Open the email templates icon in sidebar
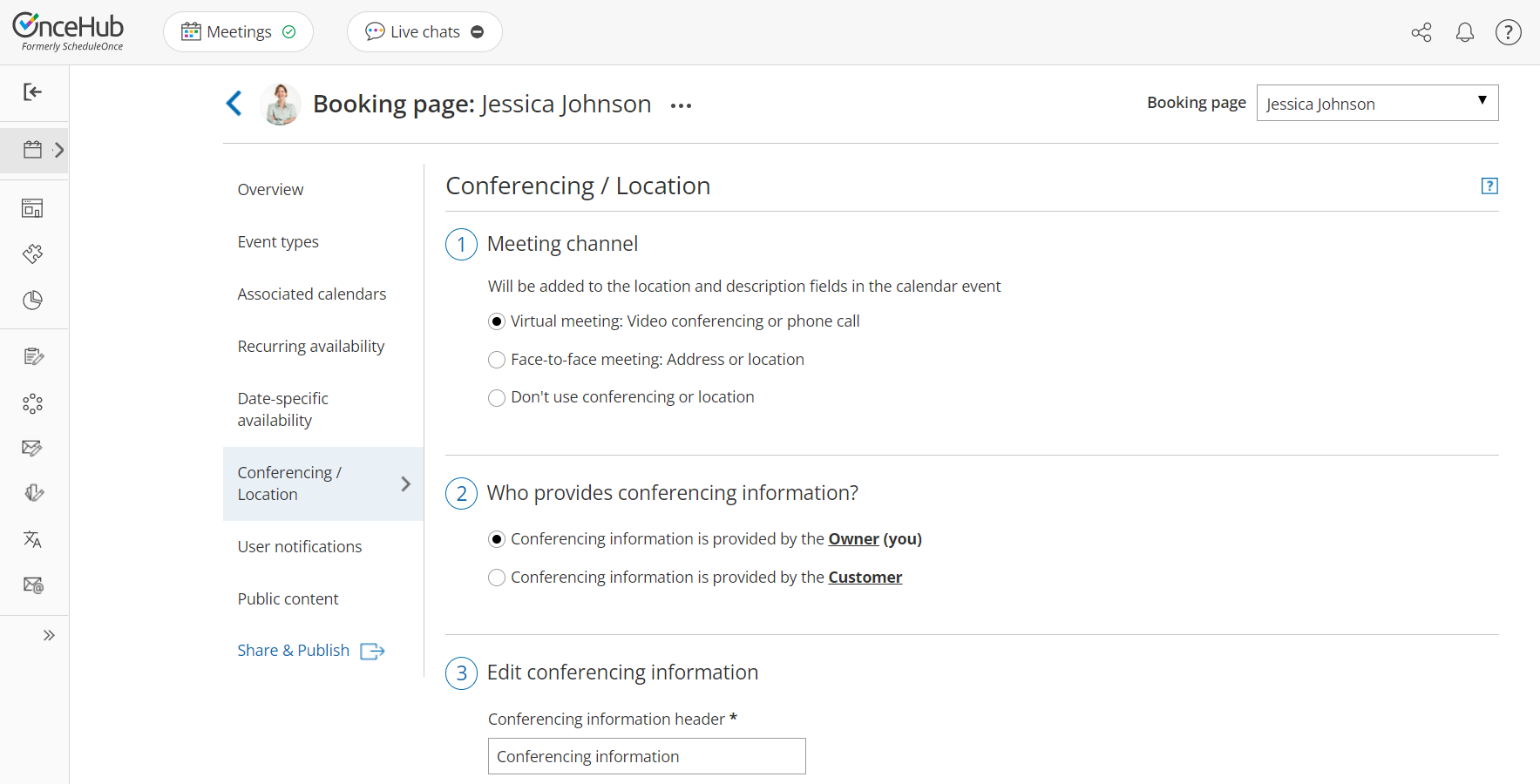1540x784 pixels. tap(32, 585)
